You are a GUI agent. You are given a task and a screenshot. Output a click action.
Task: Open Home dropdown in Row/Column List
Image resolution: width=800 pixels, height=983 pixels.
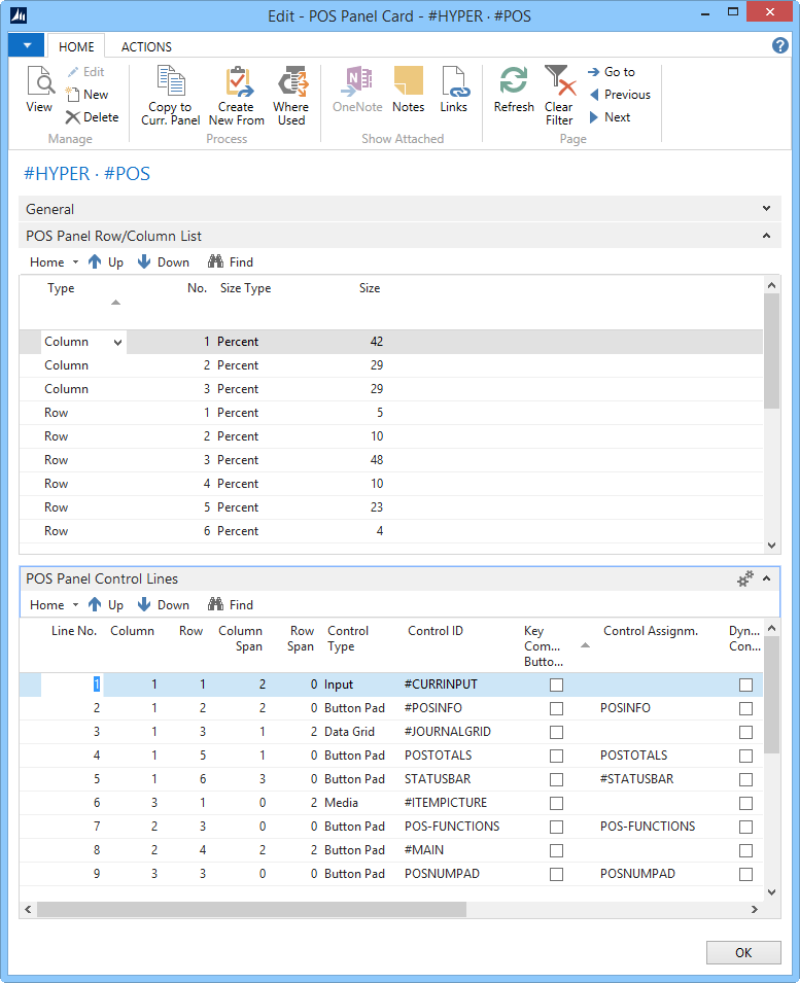tap(54, 262)
